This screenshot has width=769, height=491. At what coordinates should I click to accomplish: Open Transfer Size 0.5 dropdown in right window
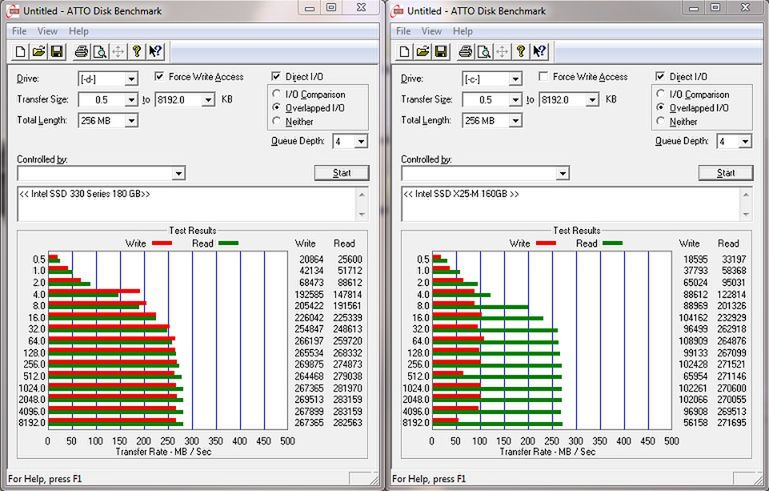[515, 100]
